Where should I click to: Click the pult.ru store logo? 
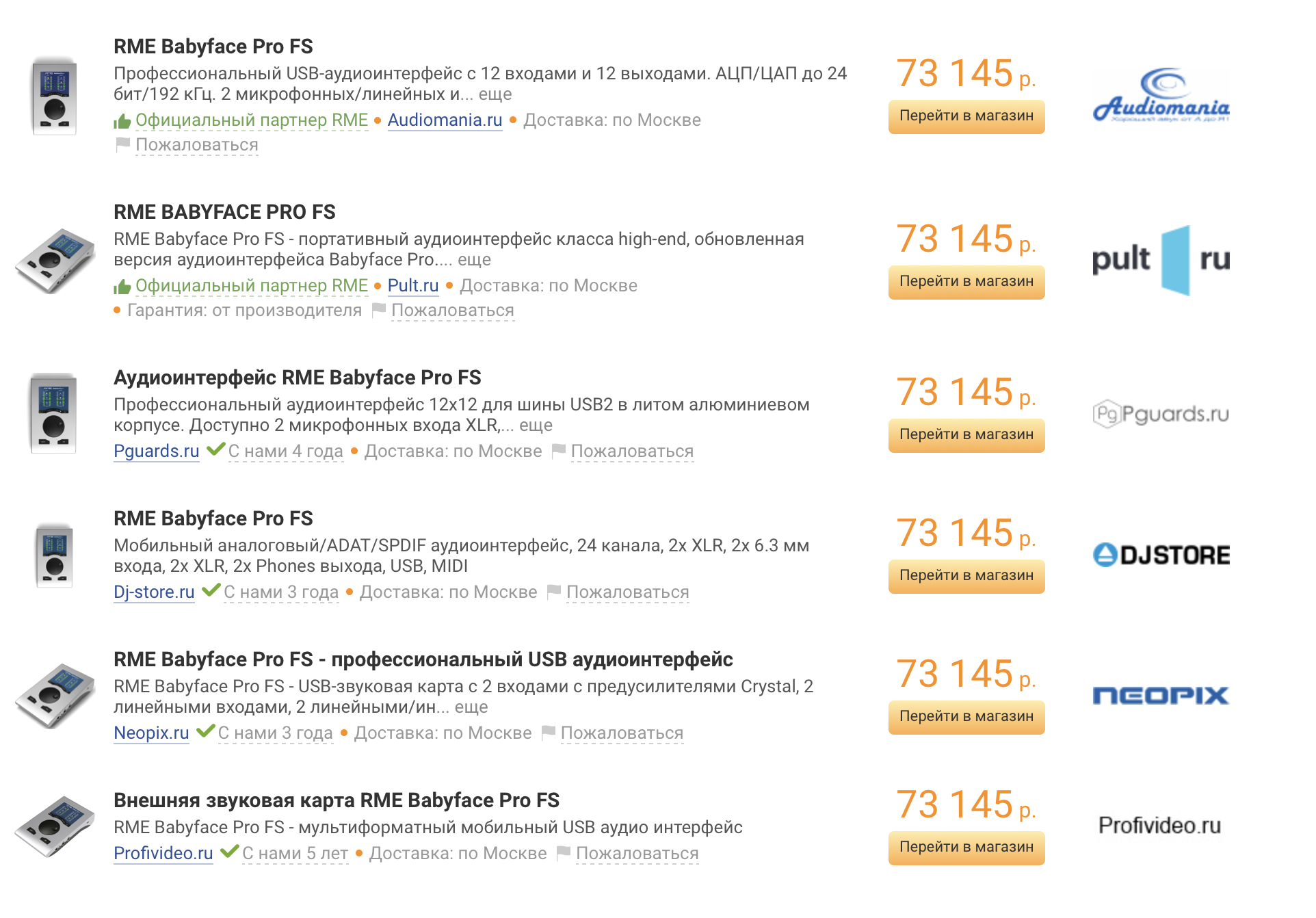1161,260
